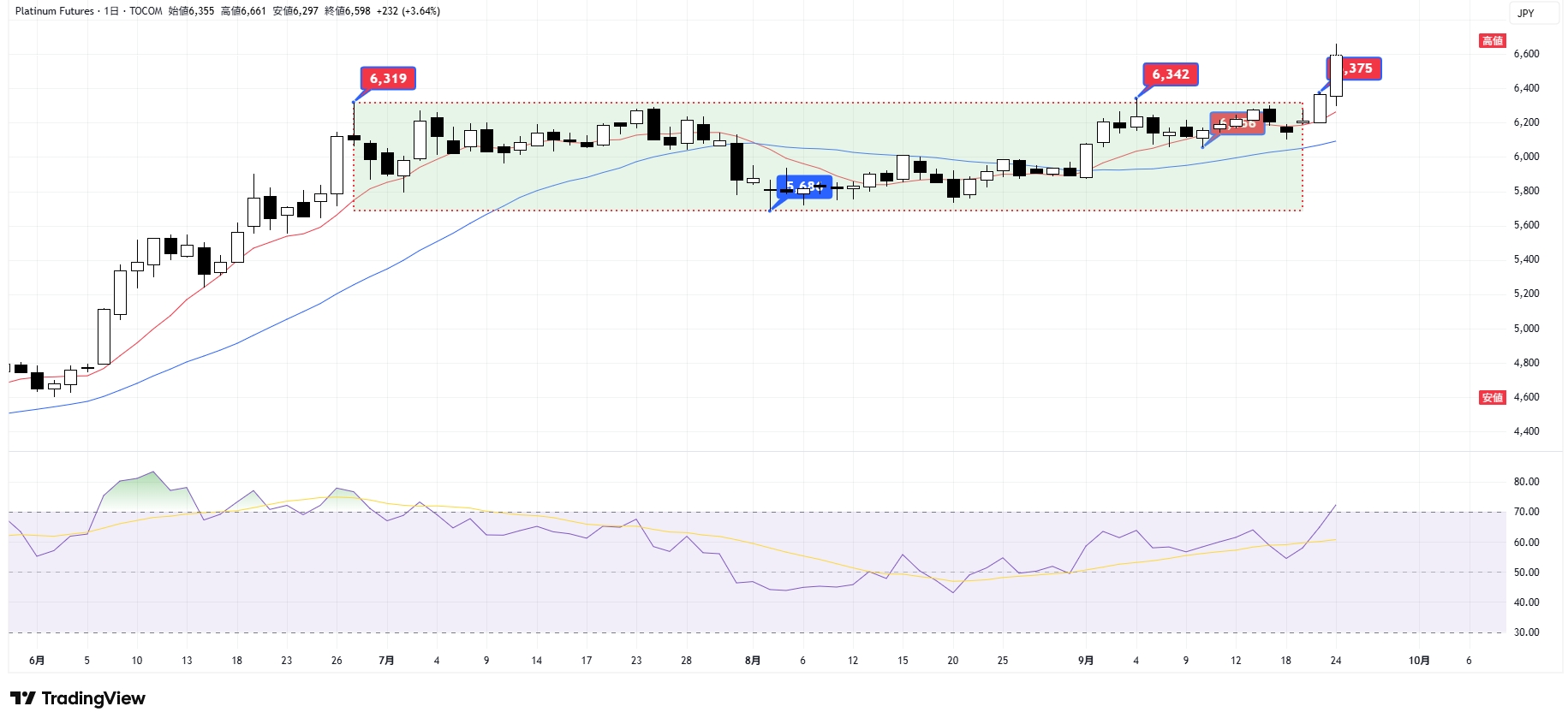Click the TradingView logo icon
This screenshot has width=1568, height=724.
click(x=23, y=698)
